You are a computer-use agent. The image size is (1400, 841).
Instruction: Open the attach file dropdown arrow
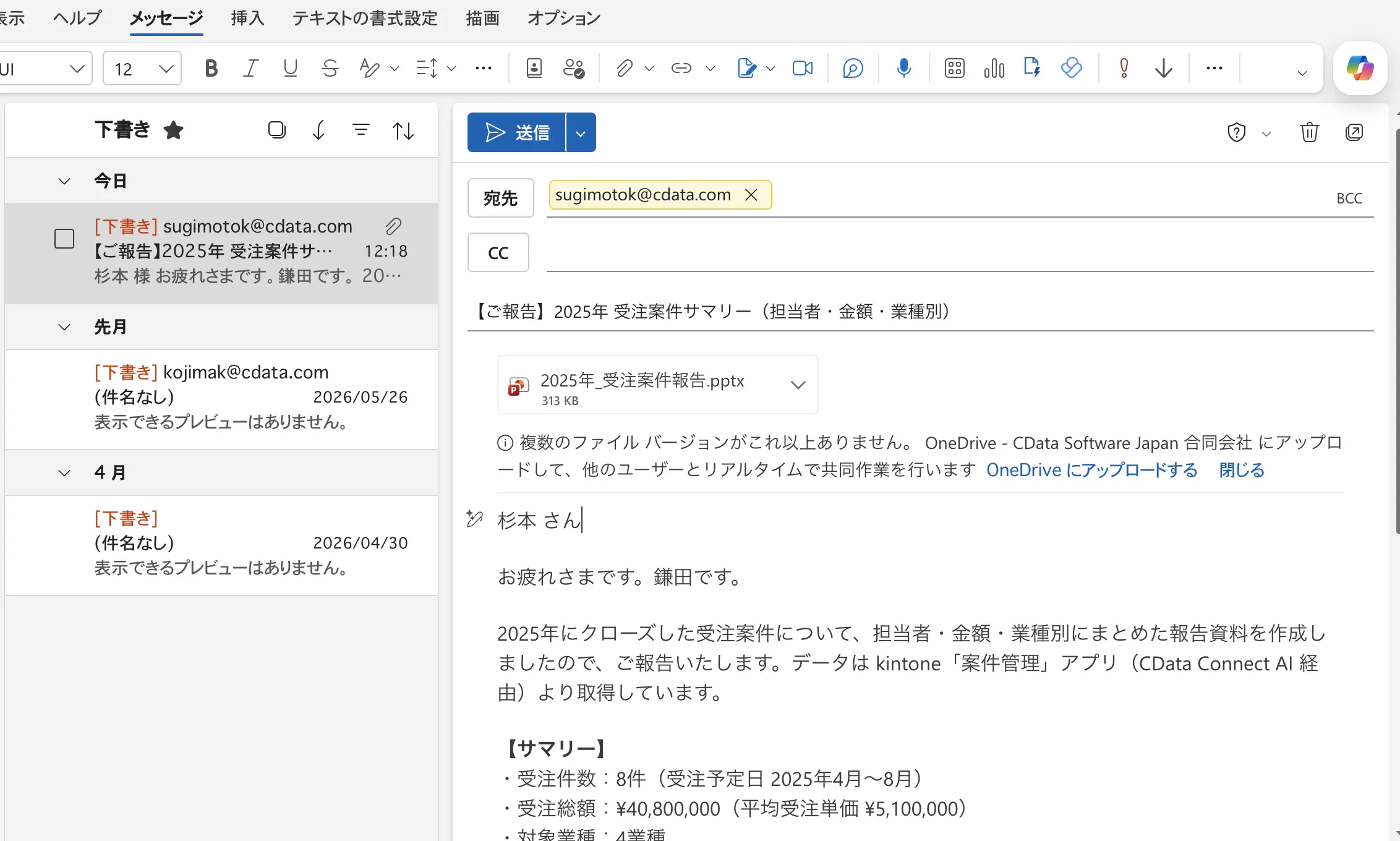coord(649,69)
